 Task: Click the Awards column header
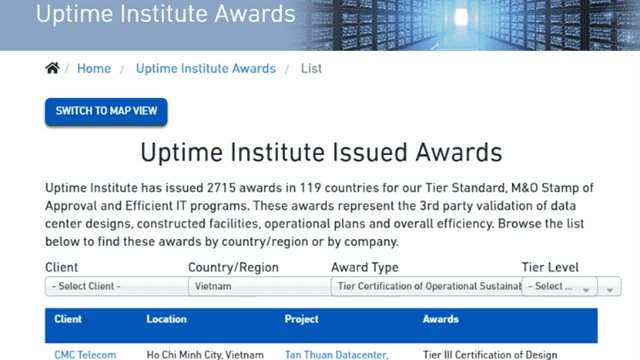click(x=441, y=319)
